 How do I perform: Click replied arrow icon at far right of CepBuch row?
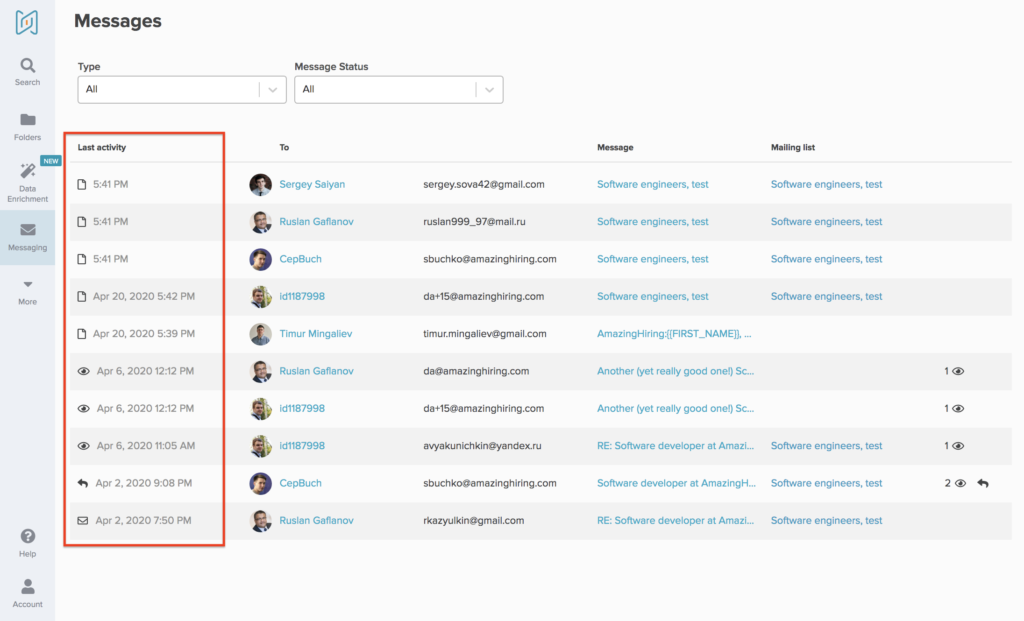[983, 483]
